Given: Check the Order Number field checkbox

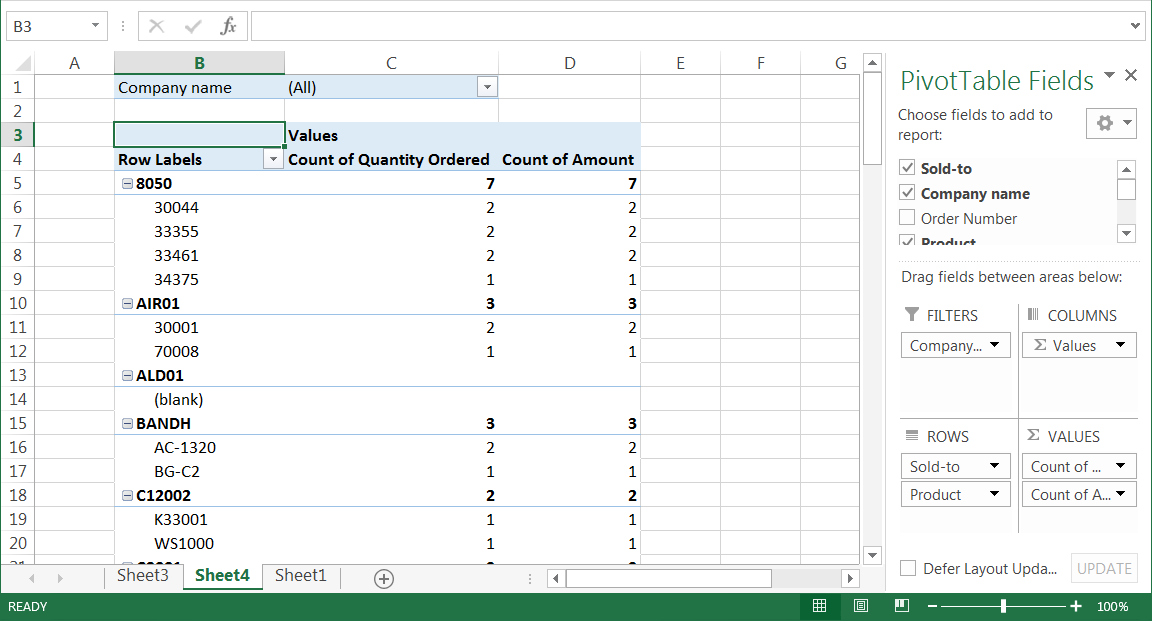Looking at the screenshot, I should [907, 218].
